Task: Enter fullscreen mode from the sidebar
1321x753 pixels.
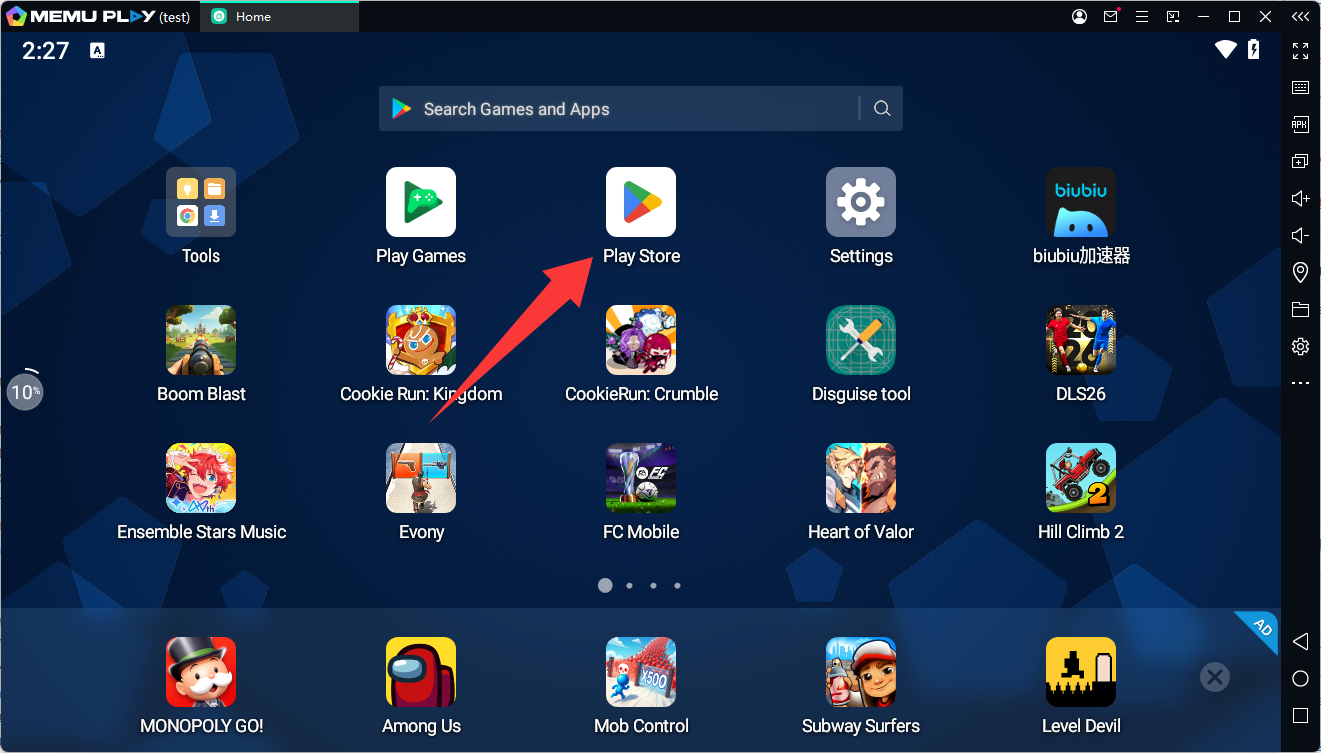Action: pyautogui.click(x=1300, y=51)
